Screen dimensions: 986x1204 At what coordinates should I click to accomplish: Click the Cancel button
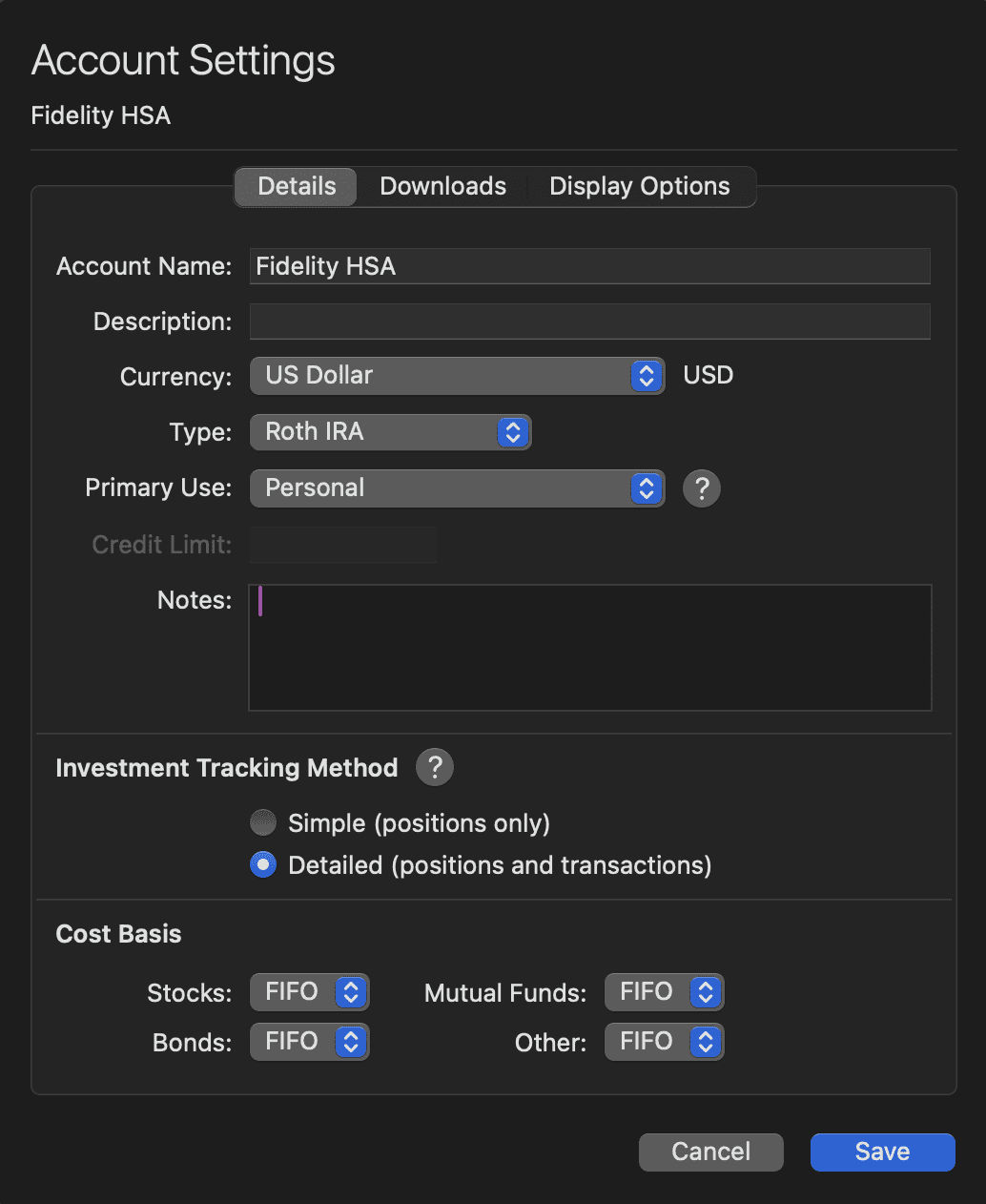click(x=710, y=1152)
